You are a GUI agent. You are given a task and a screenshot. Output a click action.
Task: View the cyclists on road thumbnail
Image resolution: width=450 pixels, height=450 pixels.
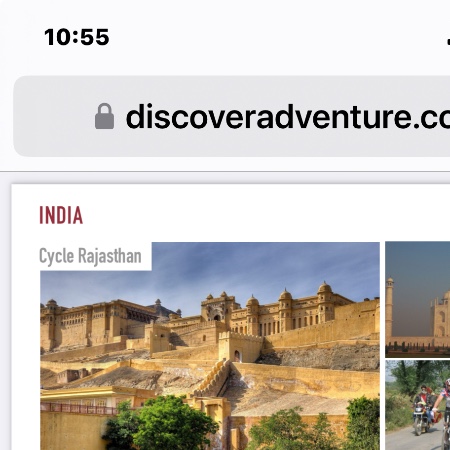418,405
